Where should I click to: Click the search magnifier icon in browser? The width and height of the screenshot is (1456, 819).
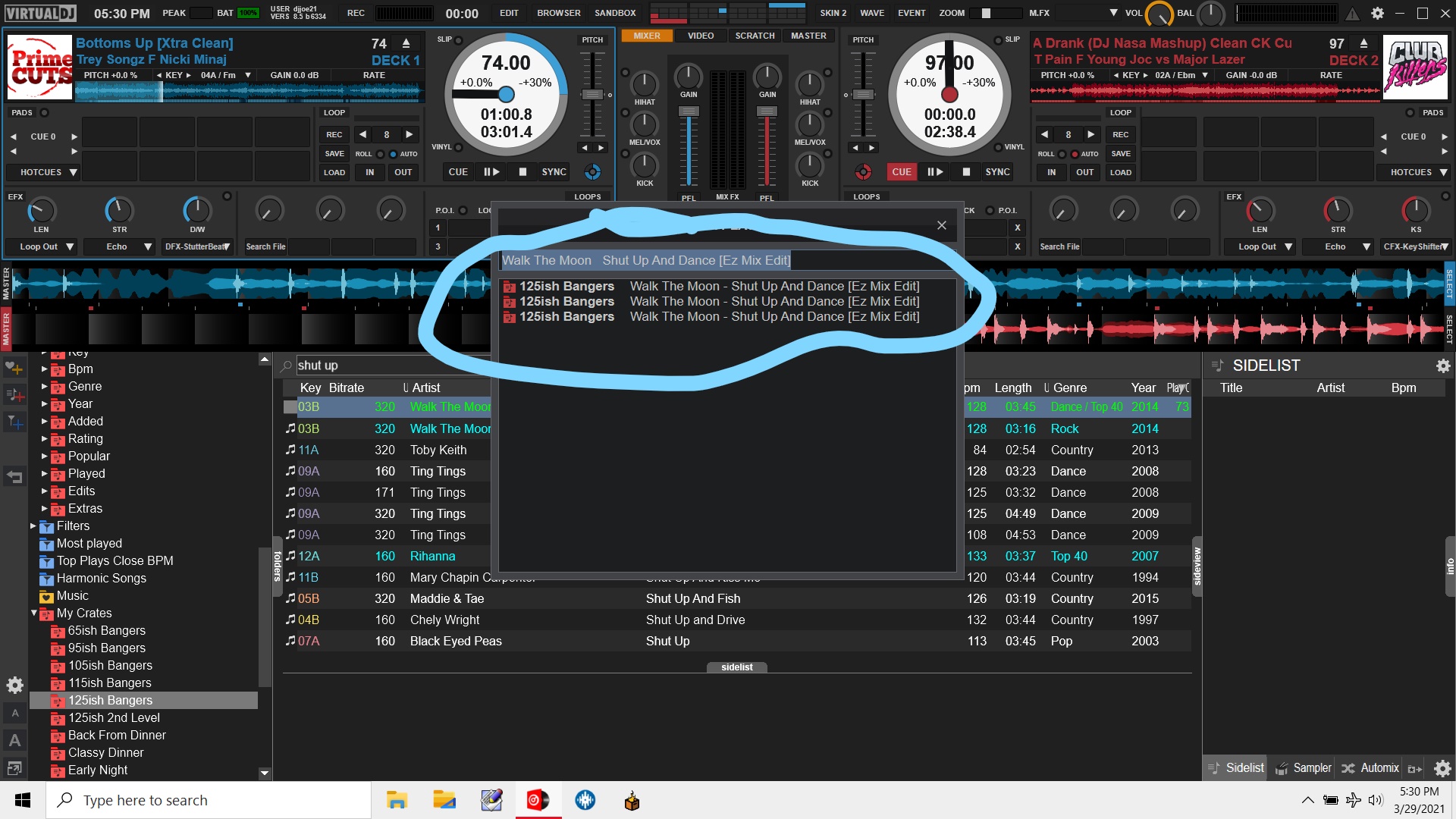coord(287,366)
